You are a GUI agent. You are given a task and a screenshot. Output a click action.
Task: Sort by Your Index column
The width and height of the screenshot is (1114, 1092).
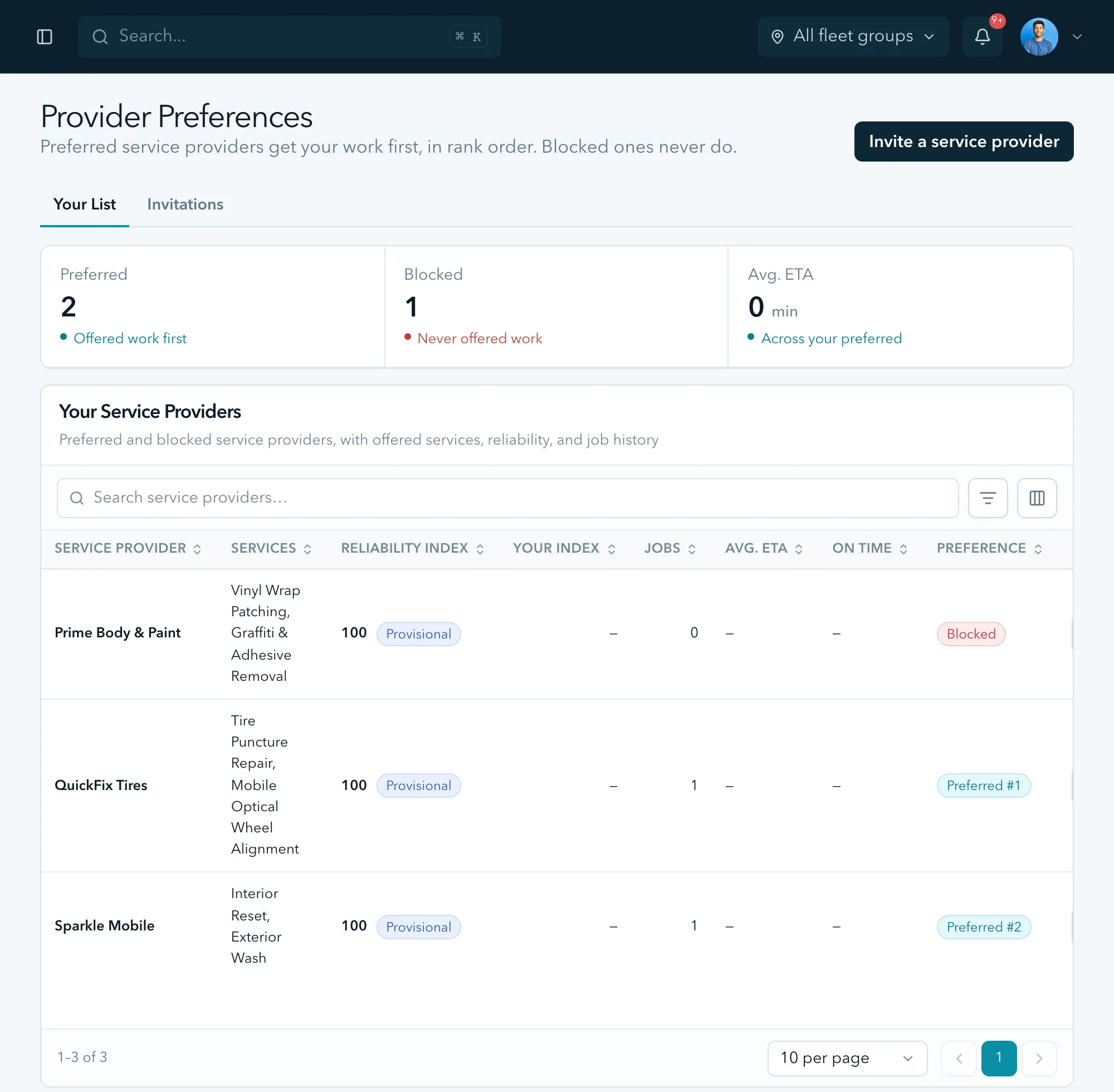click(x=564, y=548)
